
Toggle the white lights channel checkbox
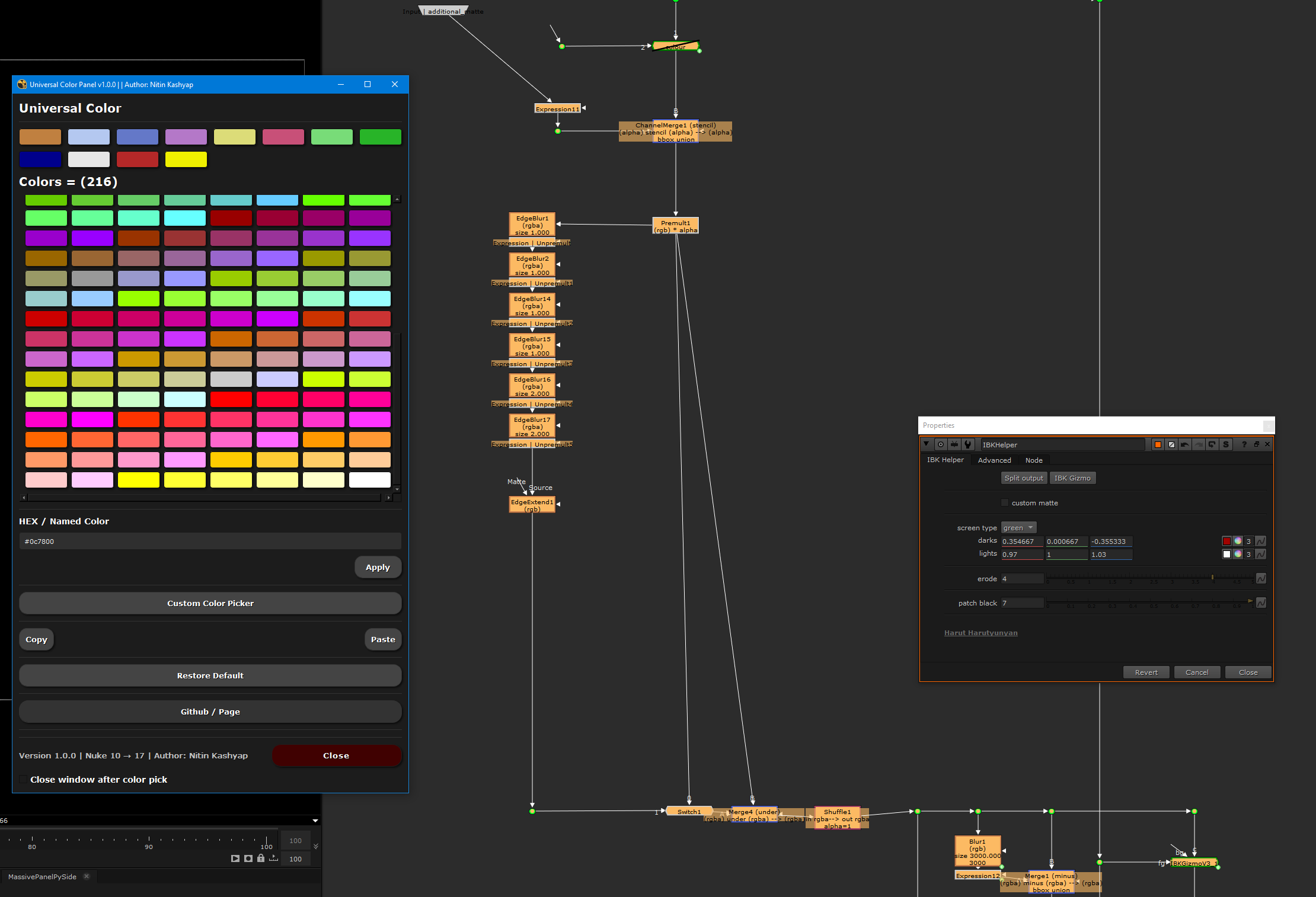(x=1227, y=554)
